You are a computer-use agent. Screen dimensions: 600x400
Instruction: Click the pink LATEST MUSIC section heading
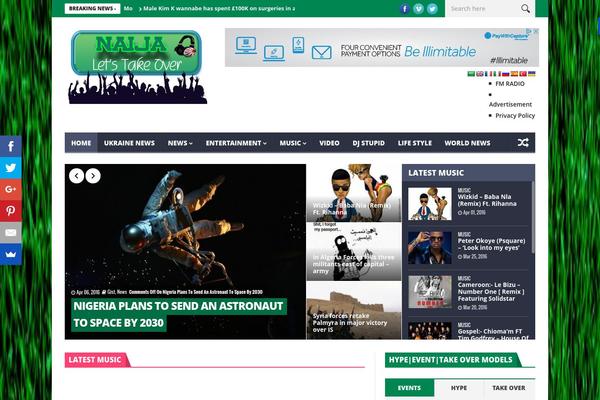tap(95, 360)
